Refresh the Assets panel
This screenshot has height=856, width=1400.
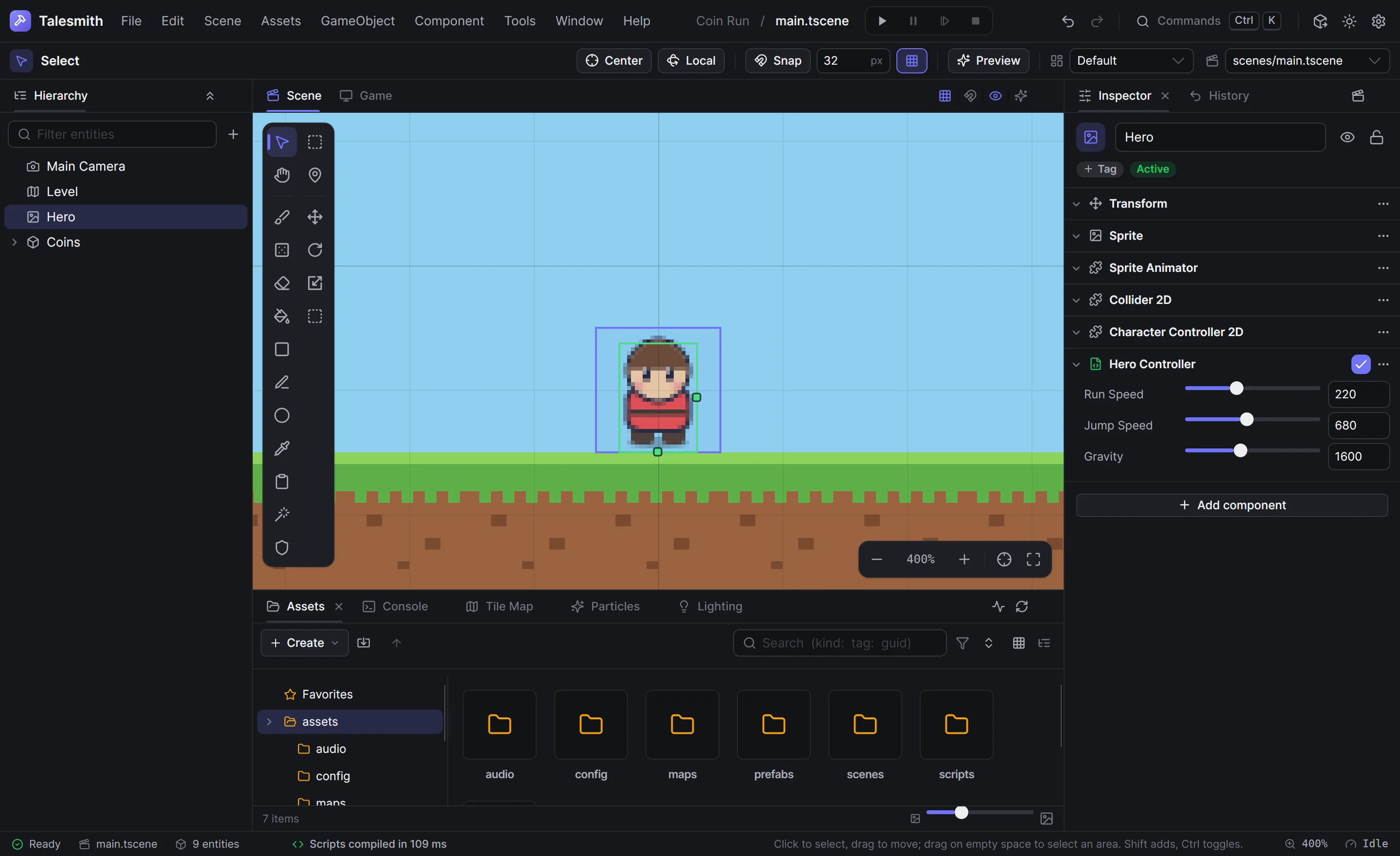tap(1022, 606)
